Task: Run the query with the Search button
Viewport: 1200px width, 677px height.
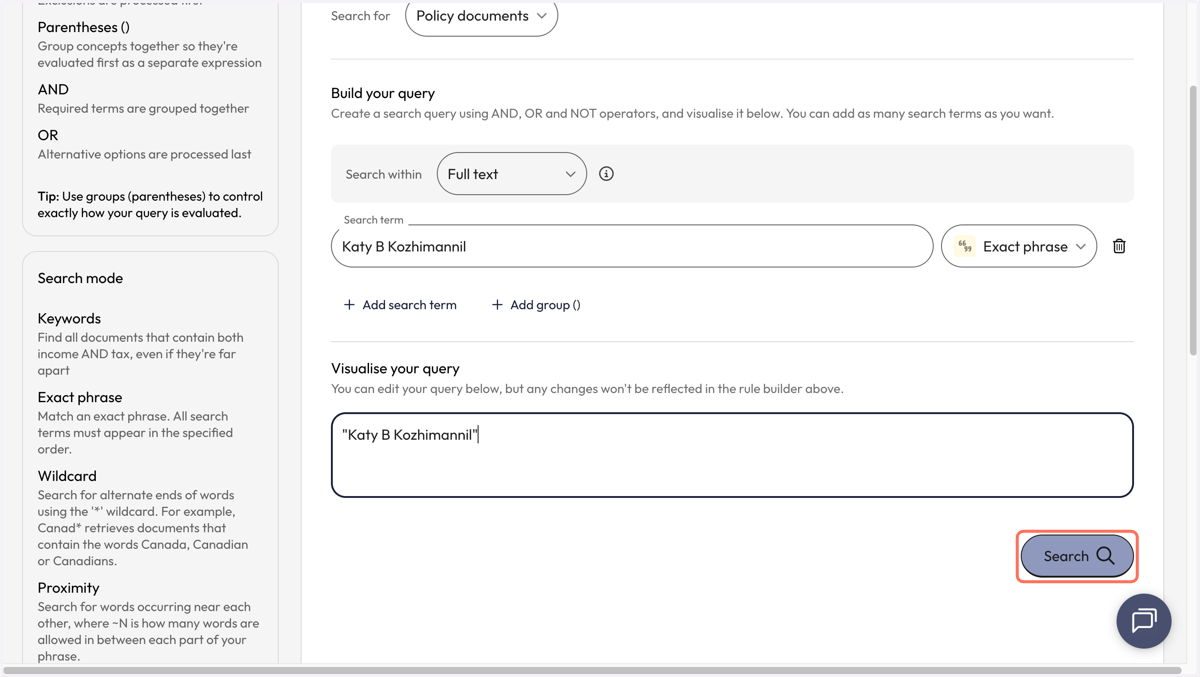Action: (x=1077, y=556)
